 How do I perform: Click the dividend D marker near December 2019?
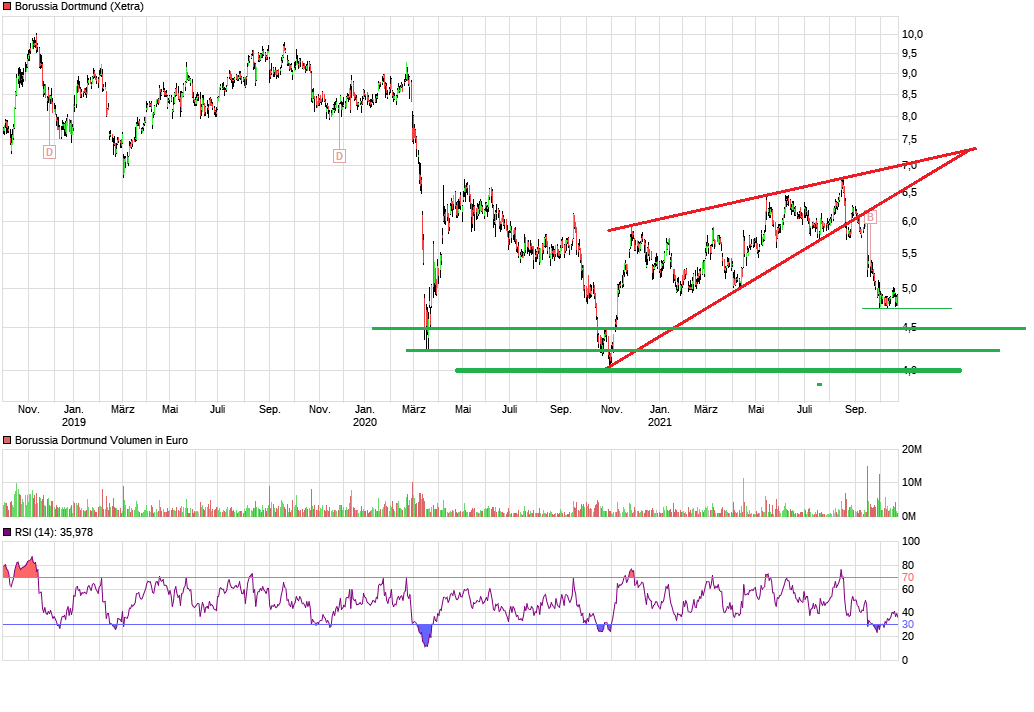coord(339,156)
